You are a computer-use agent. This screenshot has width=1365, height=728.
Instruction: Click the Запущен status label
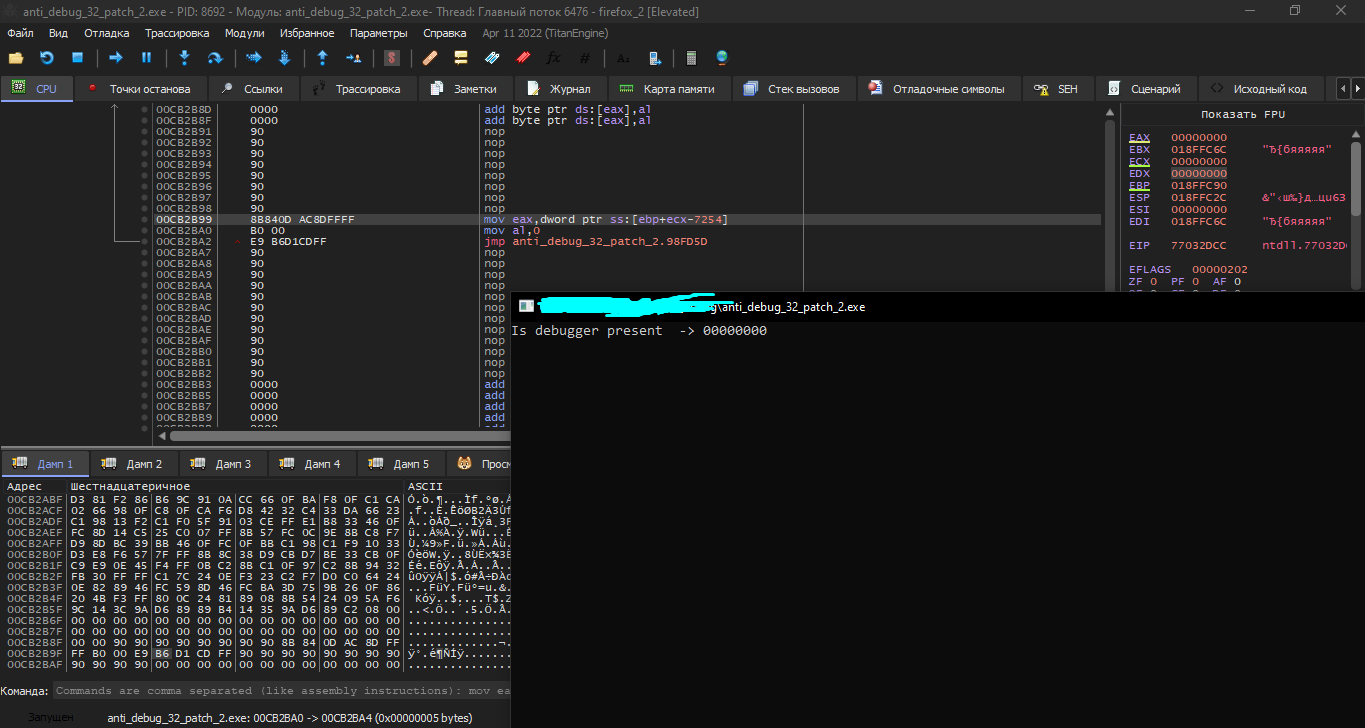coord(50,718)
